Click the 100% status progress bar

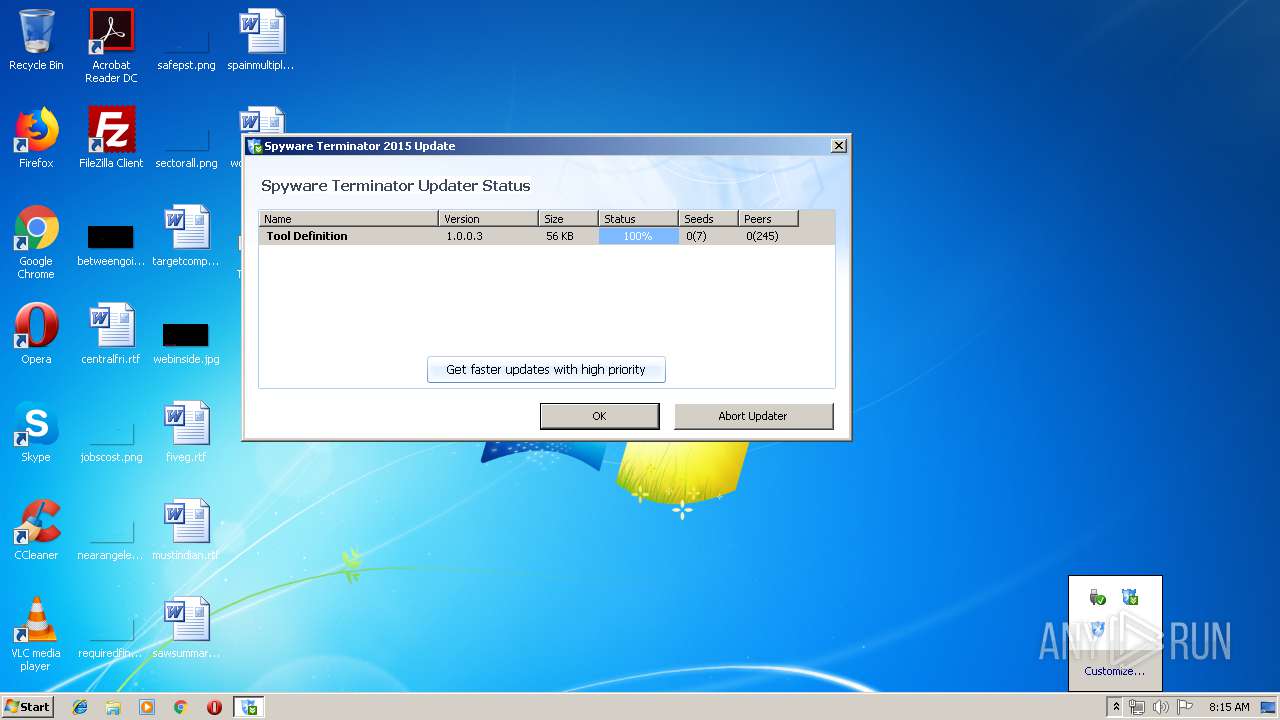click(x=638, y=236)
